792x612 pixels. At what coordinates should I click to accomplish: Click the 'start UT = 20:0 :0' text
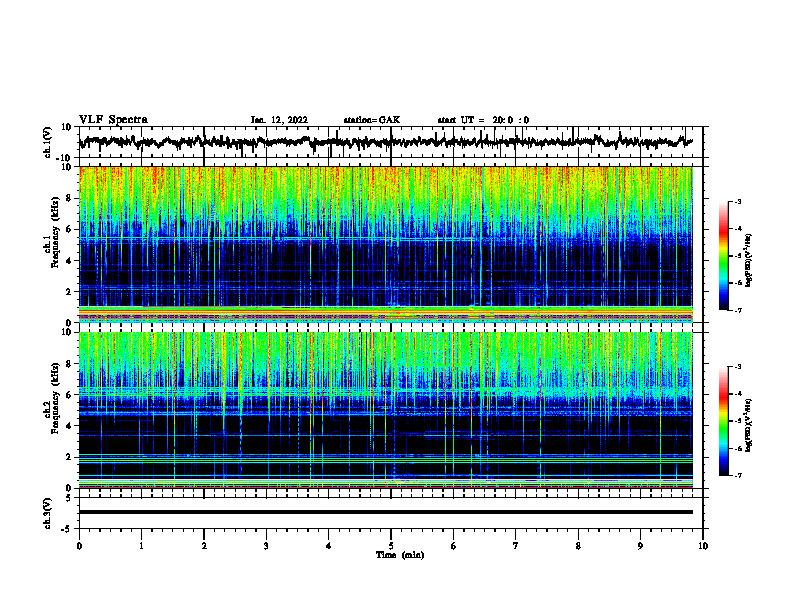pyautogui.click(x=483, y=120)
